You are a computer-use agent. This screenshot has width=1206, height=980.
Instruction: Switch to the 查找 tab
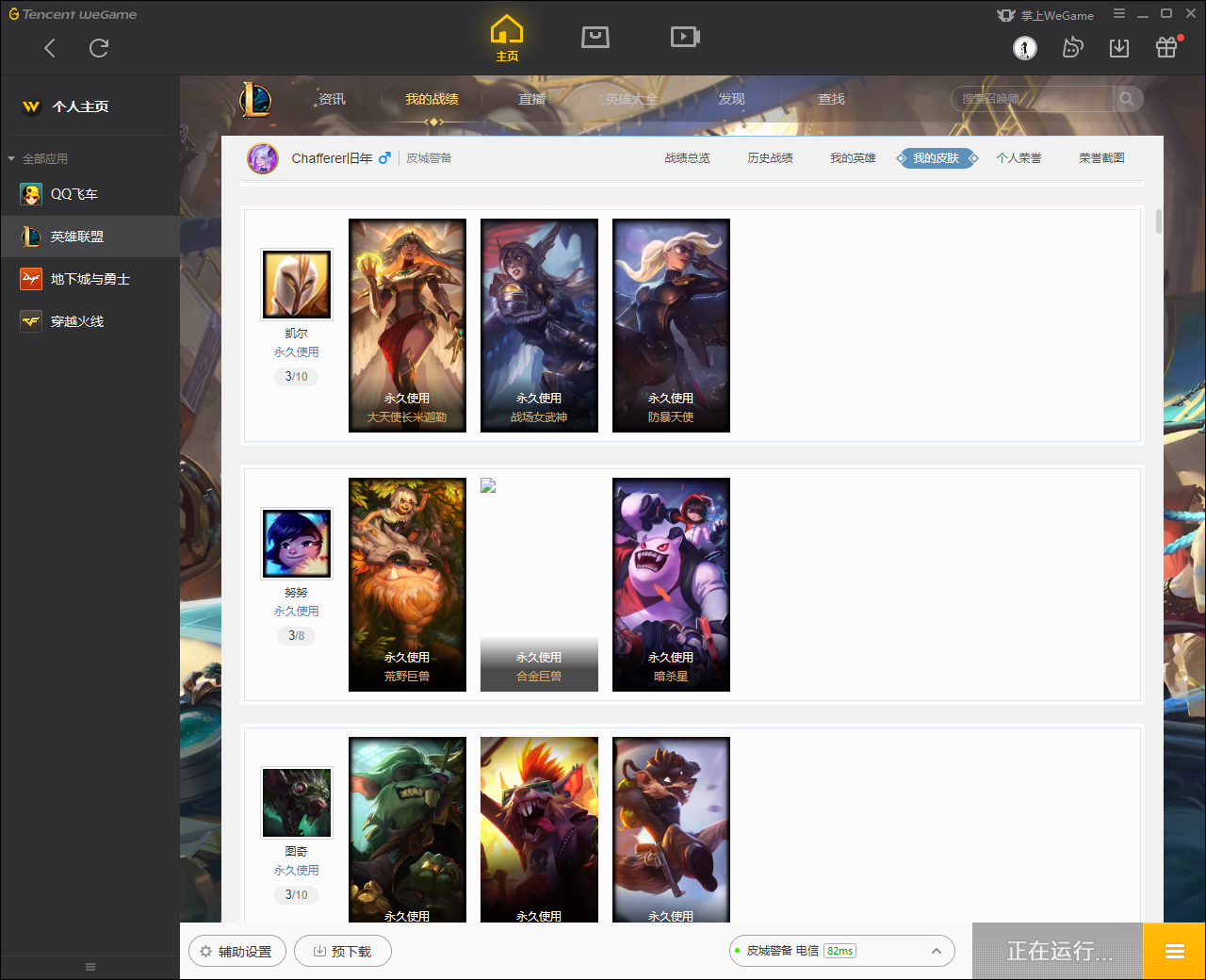click(x=831, y=99)
